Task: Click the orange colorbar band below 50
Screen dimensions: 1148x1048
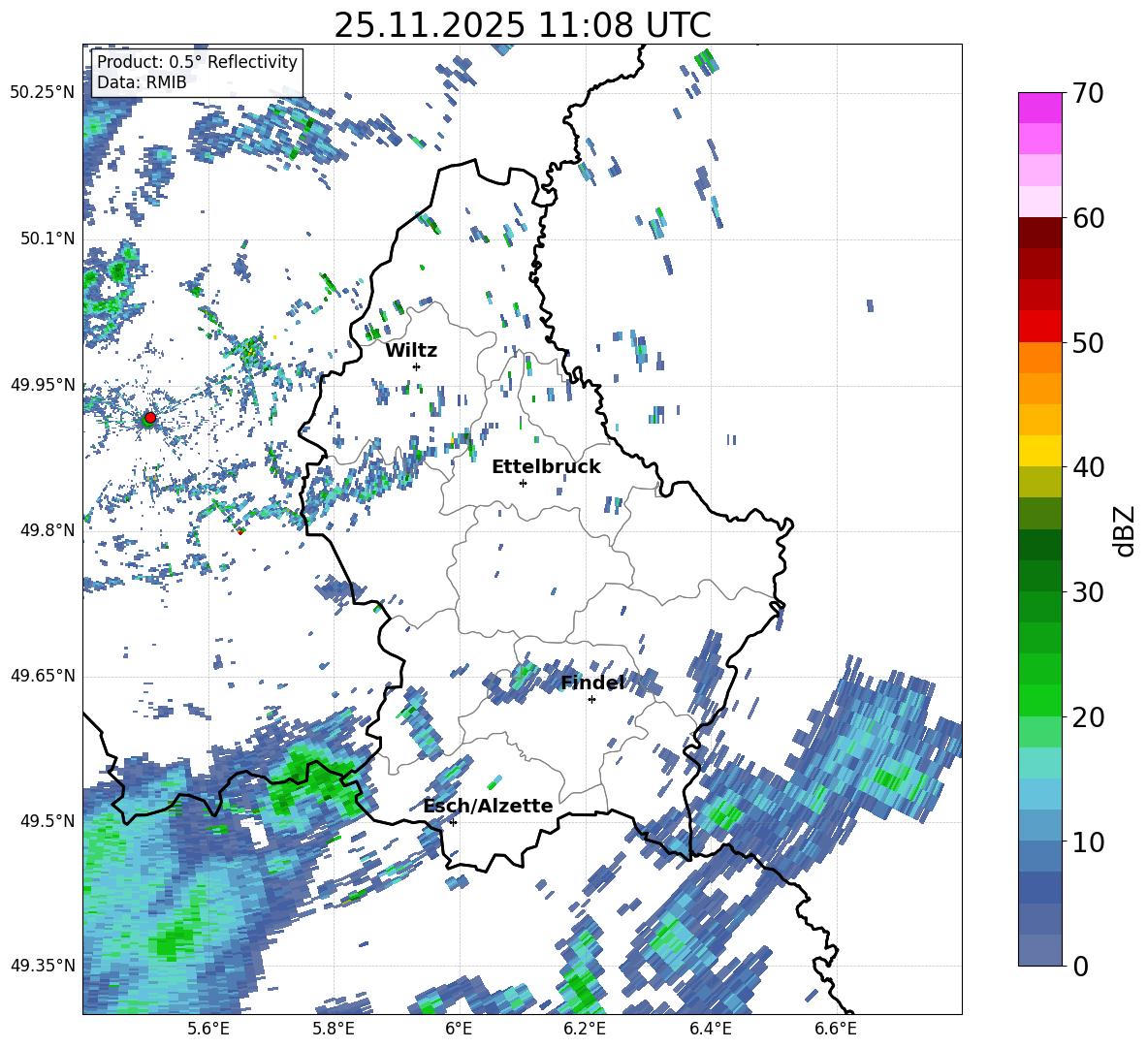Action: tap(1039, 358)
